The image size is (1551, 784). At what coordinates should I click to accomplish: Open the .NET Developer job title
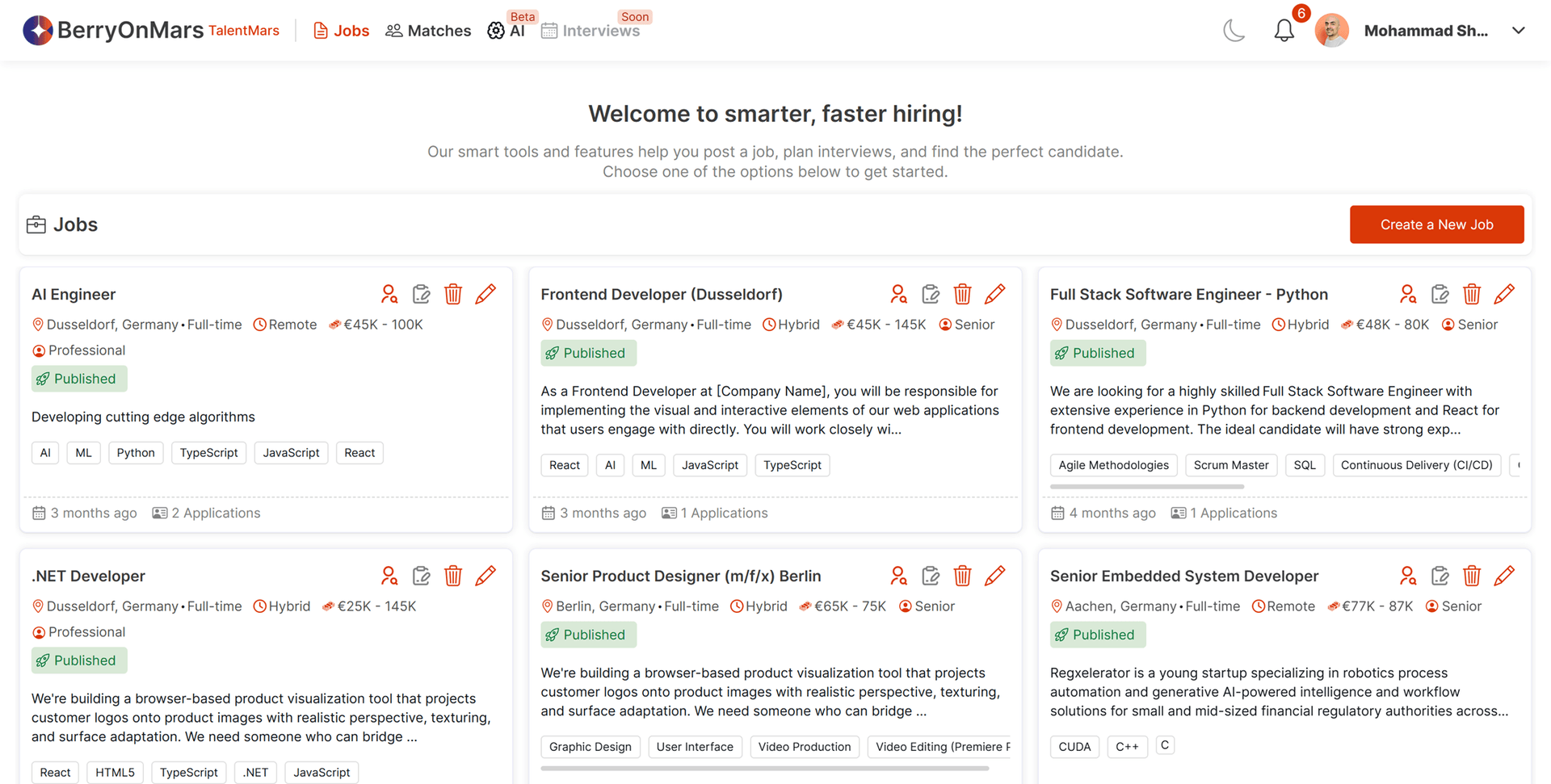click(x=88, y=576)
